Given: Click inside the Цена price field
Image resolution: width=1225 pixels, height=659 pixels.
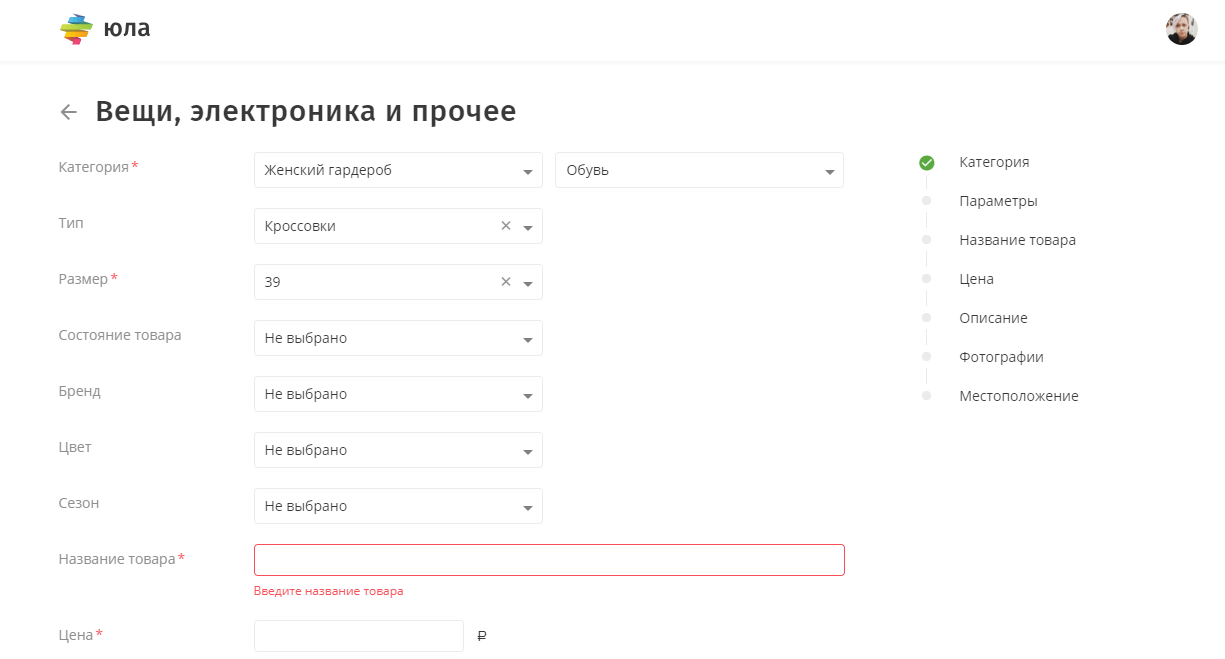Looking at the screenshot, I should (358, 635).
